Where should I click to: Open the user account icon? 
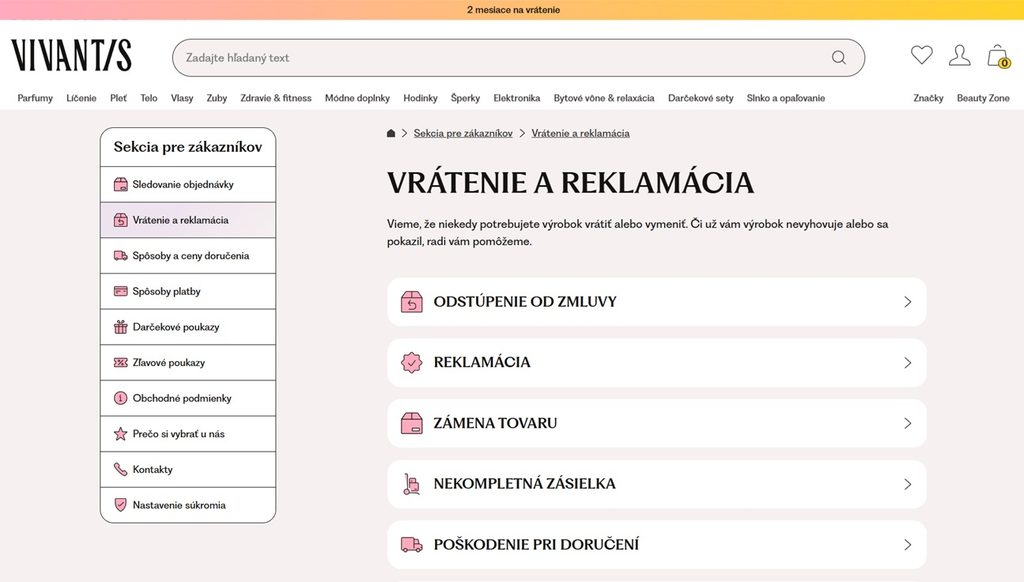tap(959, 56)
